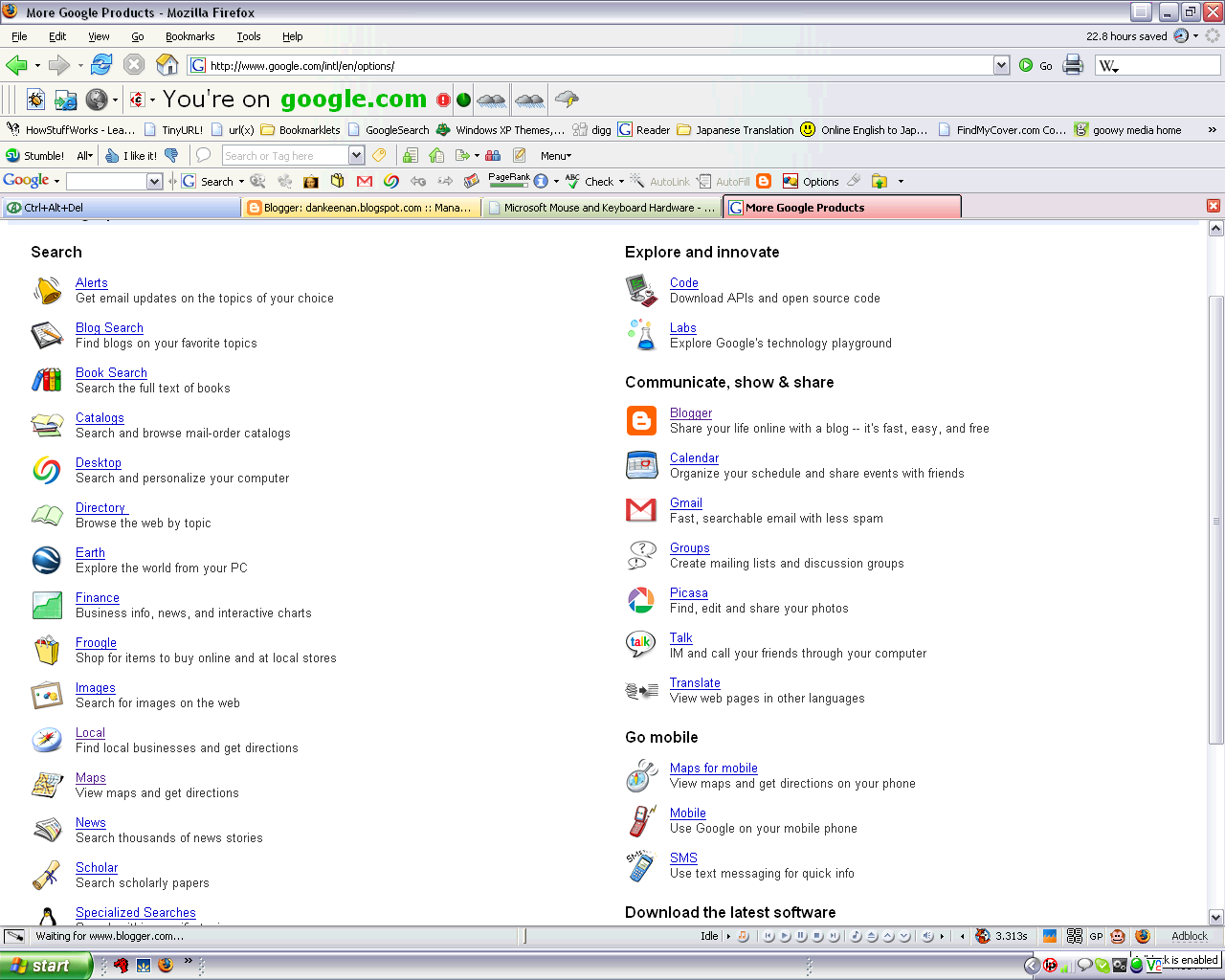The width and height of the screenshot is (1225, 980).
Task: Click the Google toolbar Options button
Action: (x=811, y=181)
